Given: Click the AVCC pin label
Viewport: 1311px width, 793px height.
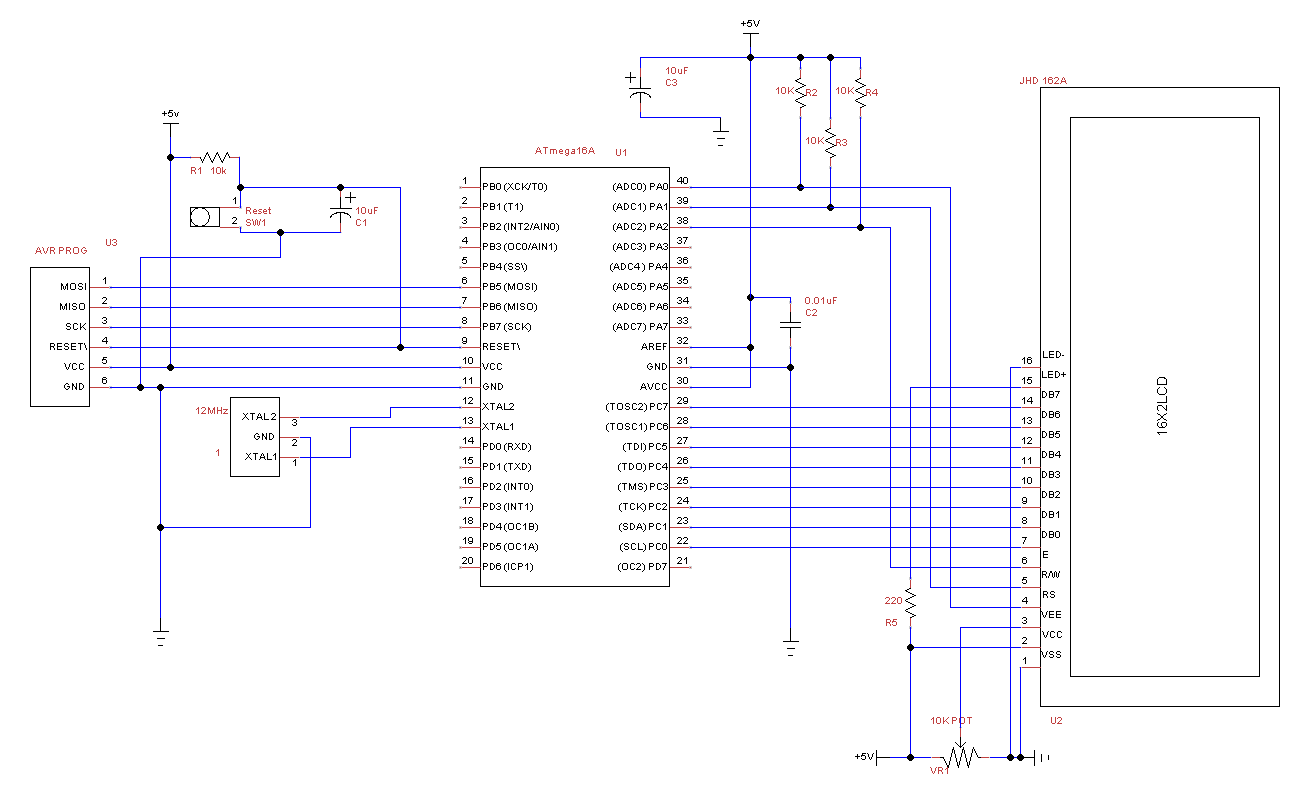Looking at the screenshot, I should click(x=653, y=387).
